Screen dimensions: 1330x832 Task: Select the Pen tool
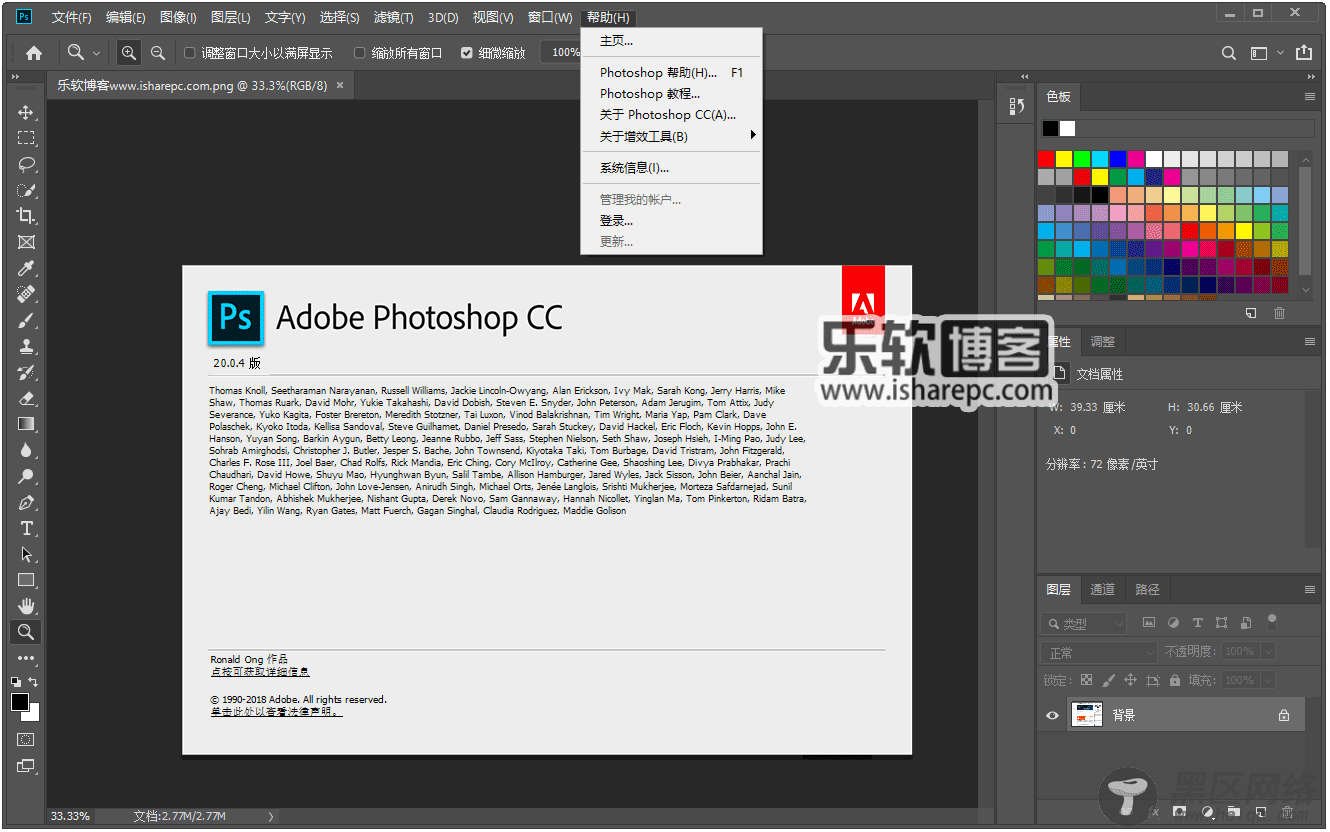[x=26, y=502]
